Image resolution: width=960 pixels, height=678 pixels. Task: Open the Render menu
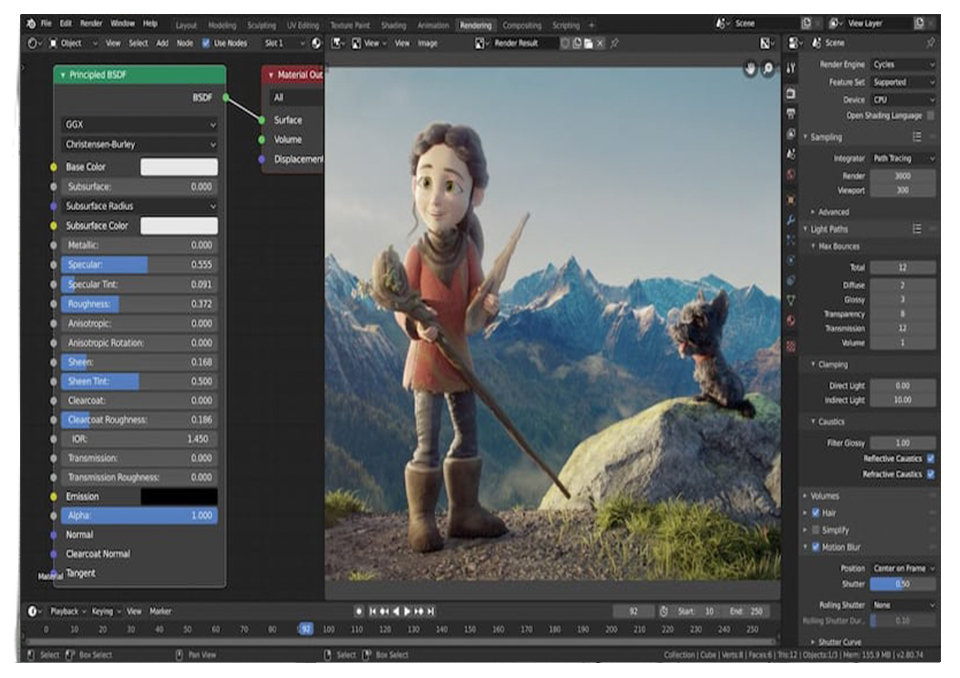point(91,24)
